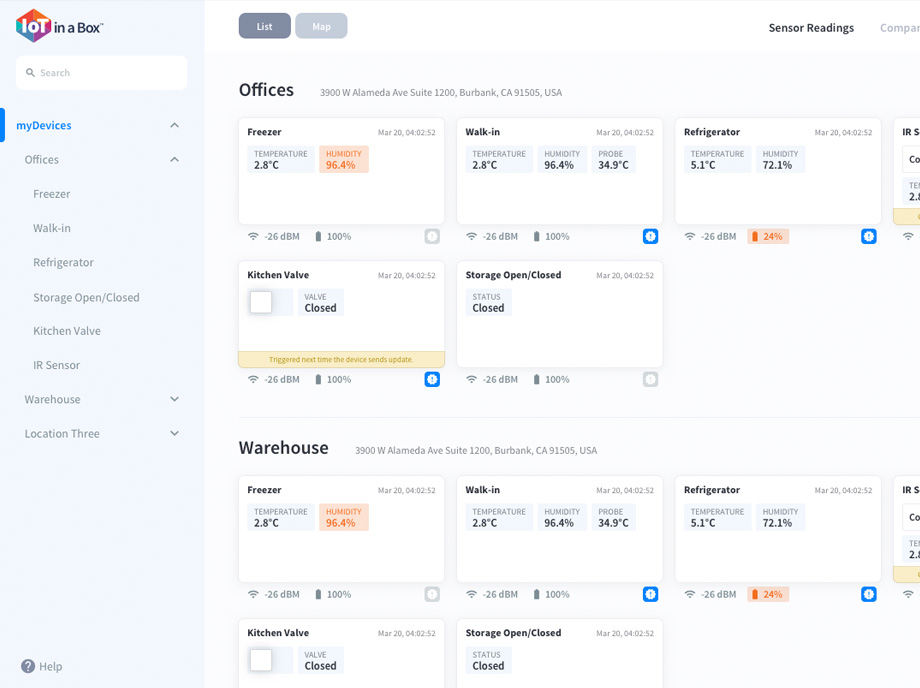Click wifi signal icon under Offices Walk-in card

pos(471,236)
